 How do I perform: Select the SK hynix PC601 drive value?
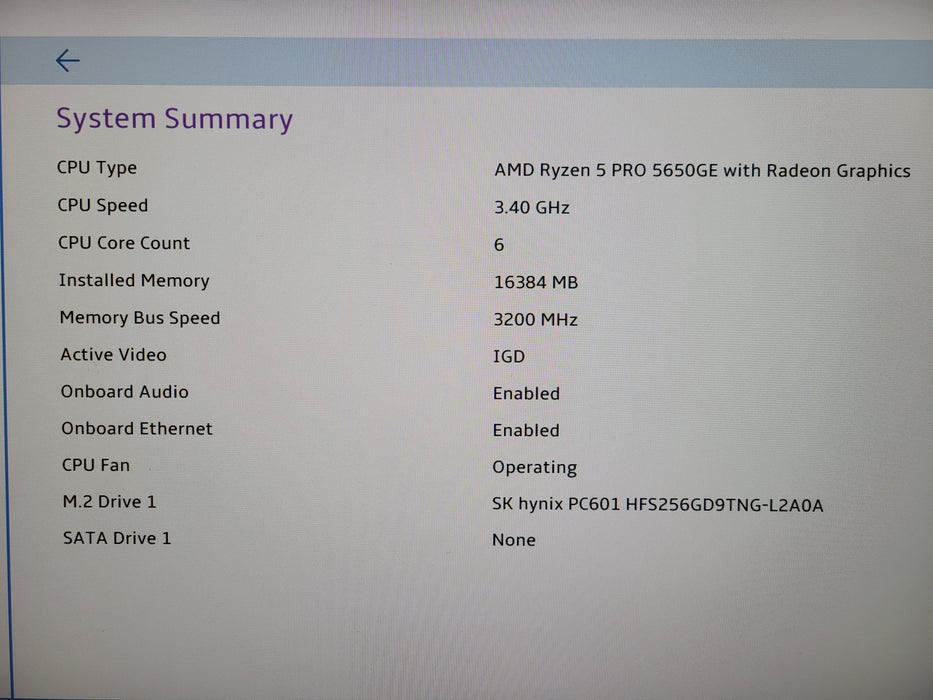[x=658, y=505]
